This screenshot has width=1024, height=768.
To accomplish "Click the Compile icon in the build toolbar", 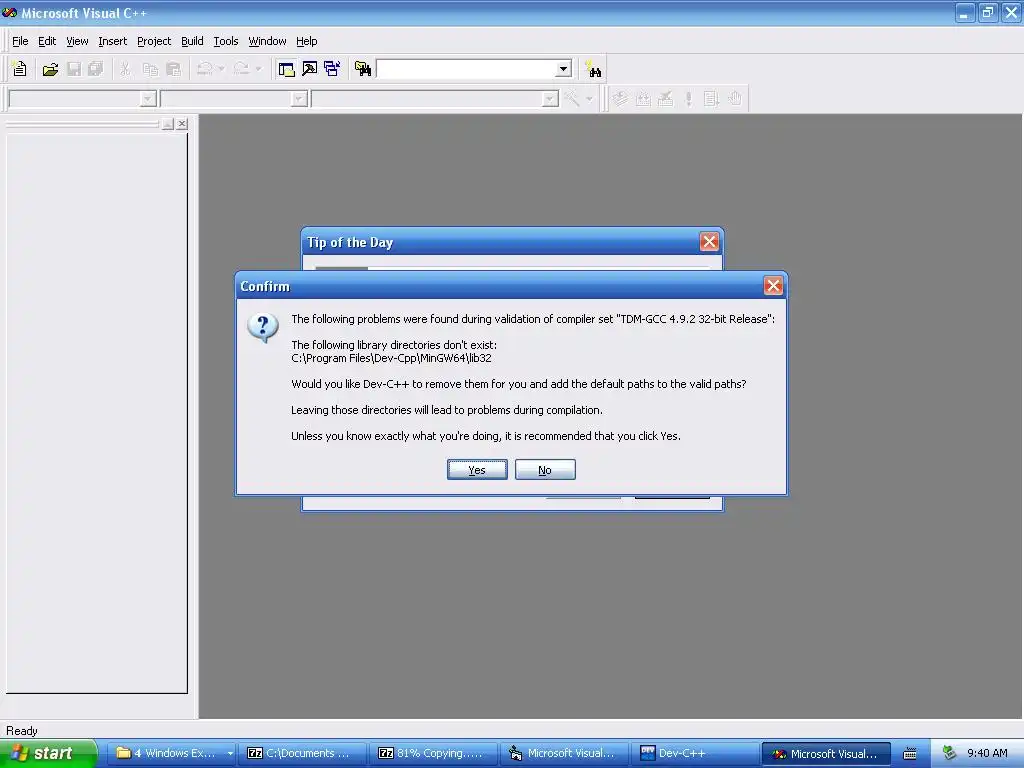I will pos(620,99).
